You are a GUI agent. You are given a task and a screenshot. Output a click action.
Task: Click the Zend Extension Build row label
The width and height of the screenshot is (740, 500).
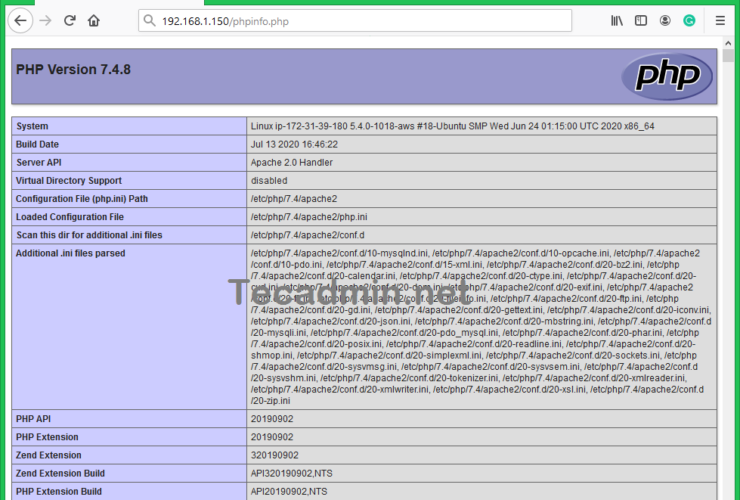pos(60,473)
